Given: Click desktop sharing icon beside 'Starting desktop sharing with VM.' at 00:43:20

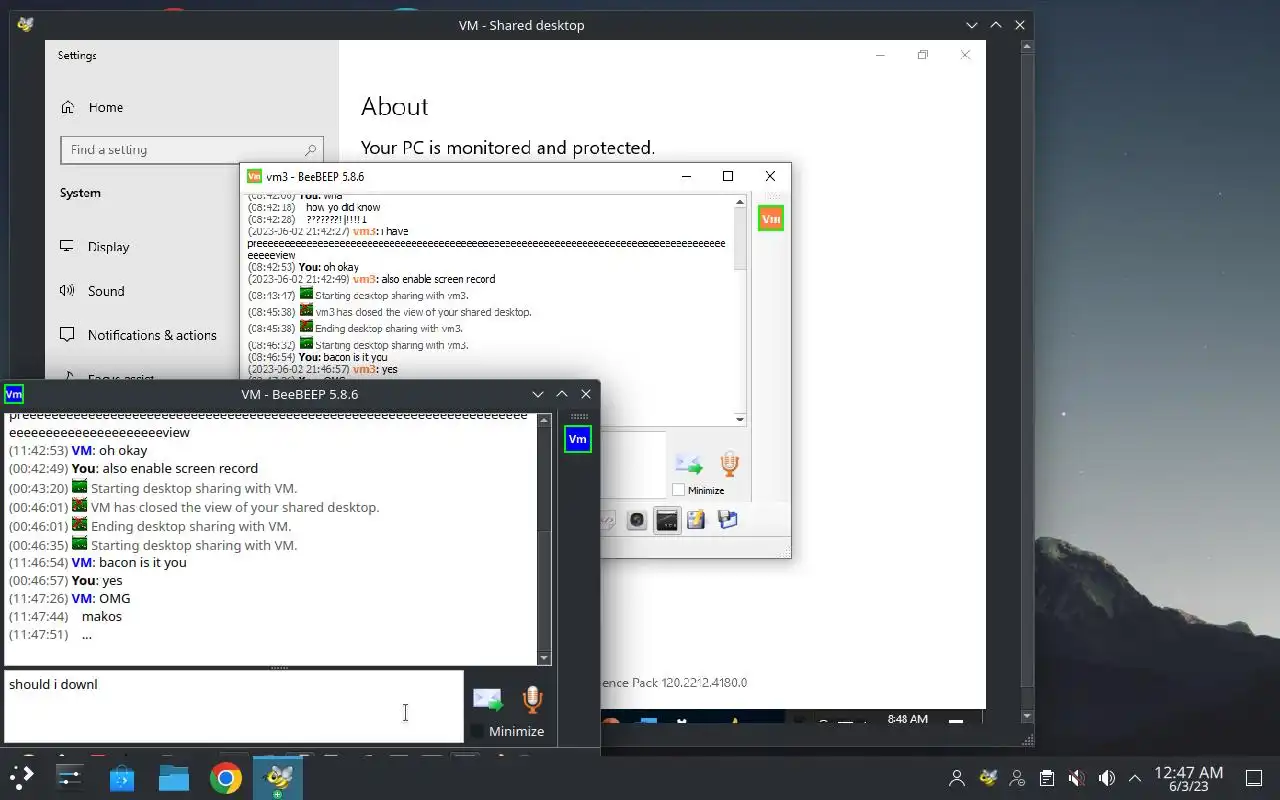Looking at the screenshot, I should [x=80, y=487].
